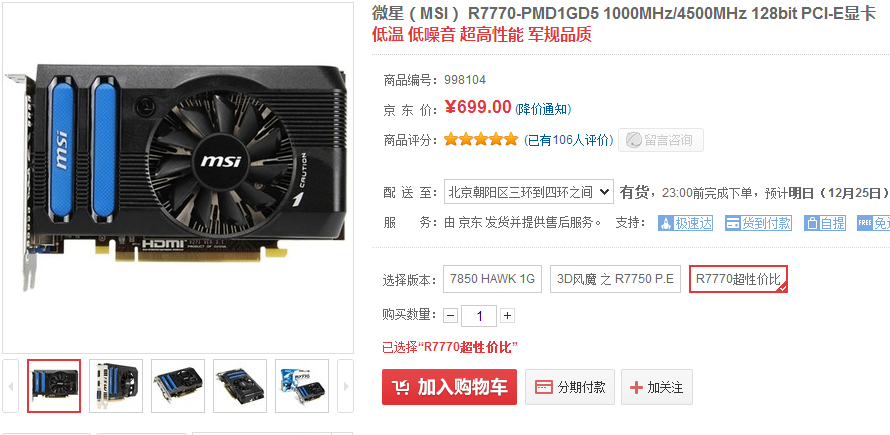Click the 自提 self-pickup bag icon
This screenshot has height=435, width=890.
[x=812, y=223]
